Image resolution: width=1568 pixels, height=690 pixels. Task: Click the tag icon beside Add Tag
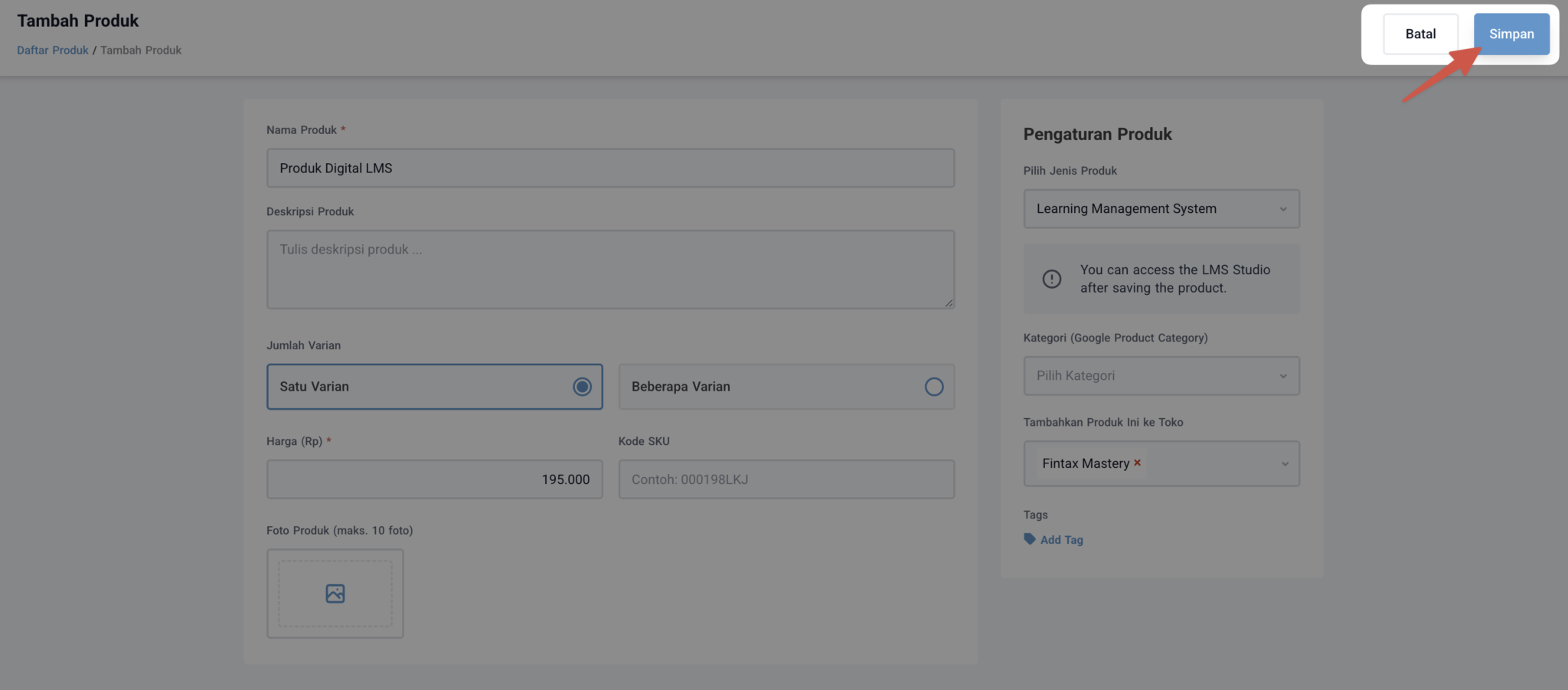point(1029,539)
